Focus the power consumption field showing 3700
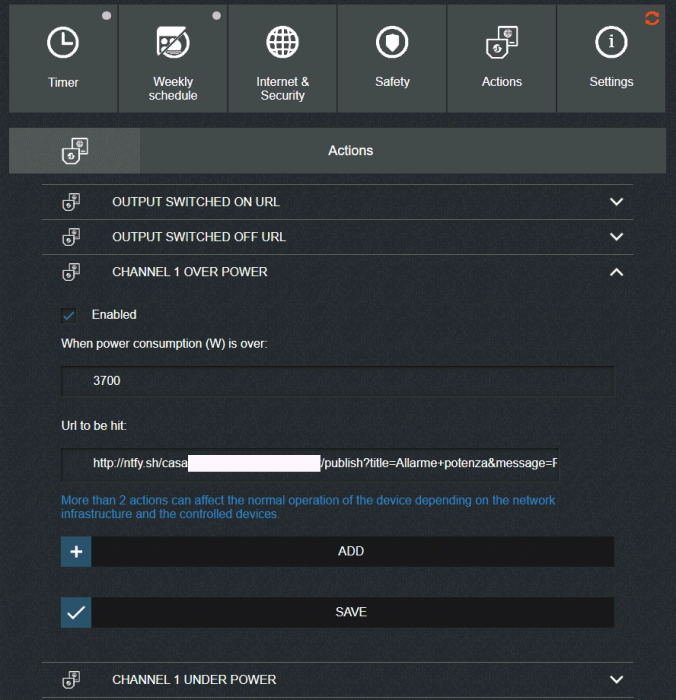The image size is (676, 700). [x=338, y=381]
